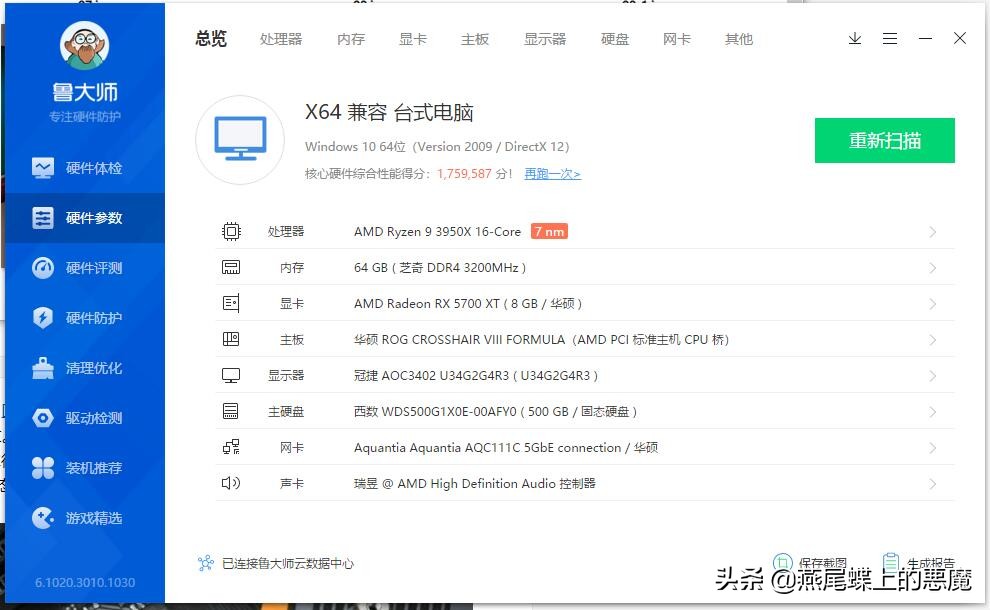Select 西数 WDS500G1X0E-00AFY0 disk text
The height and width of the screenshot is (610, 990).
pyautogui.click(x=496, y=412)
